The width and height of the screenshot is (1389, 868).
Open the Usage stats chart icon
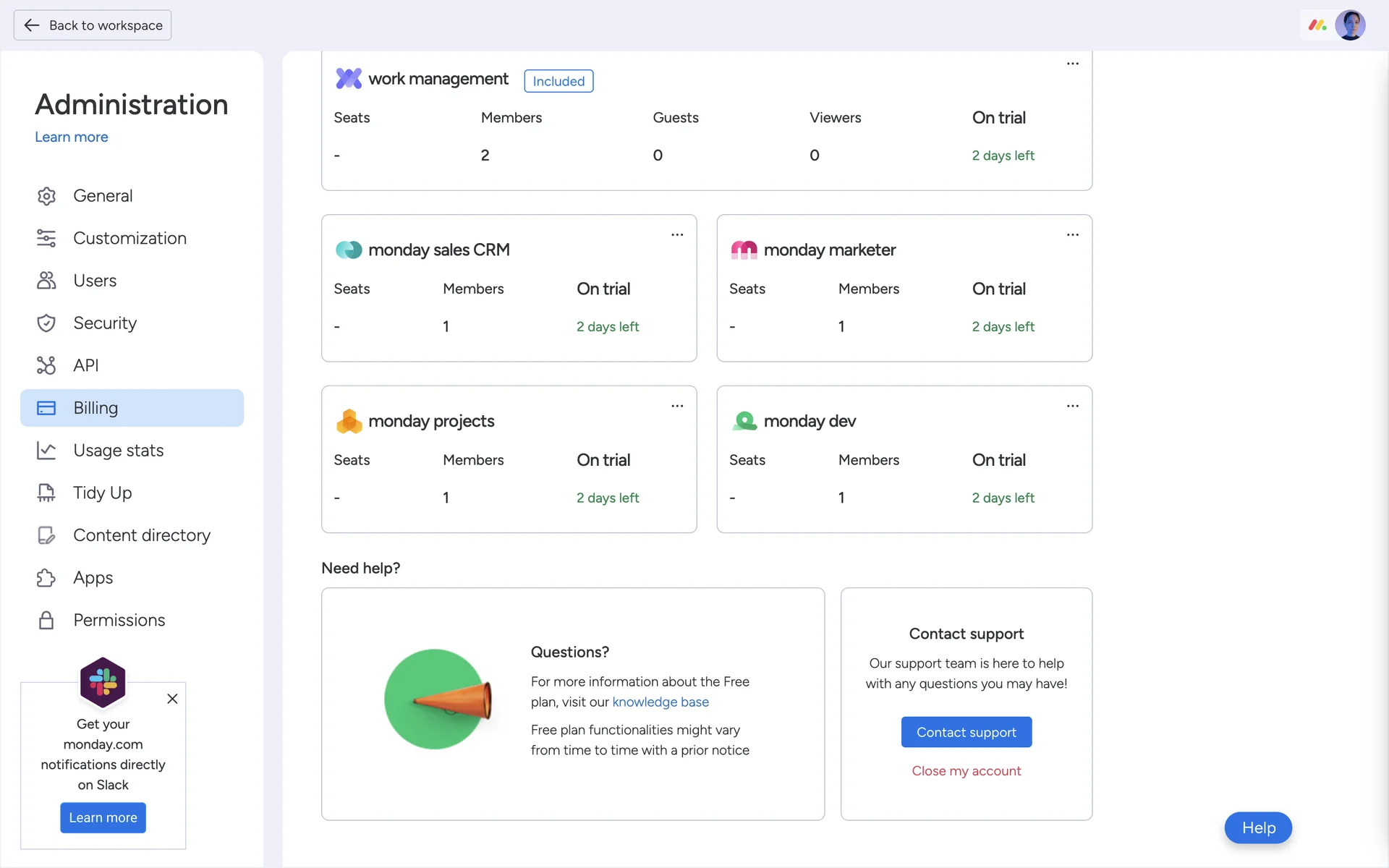[46, 451]
